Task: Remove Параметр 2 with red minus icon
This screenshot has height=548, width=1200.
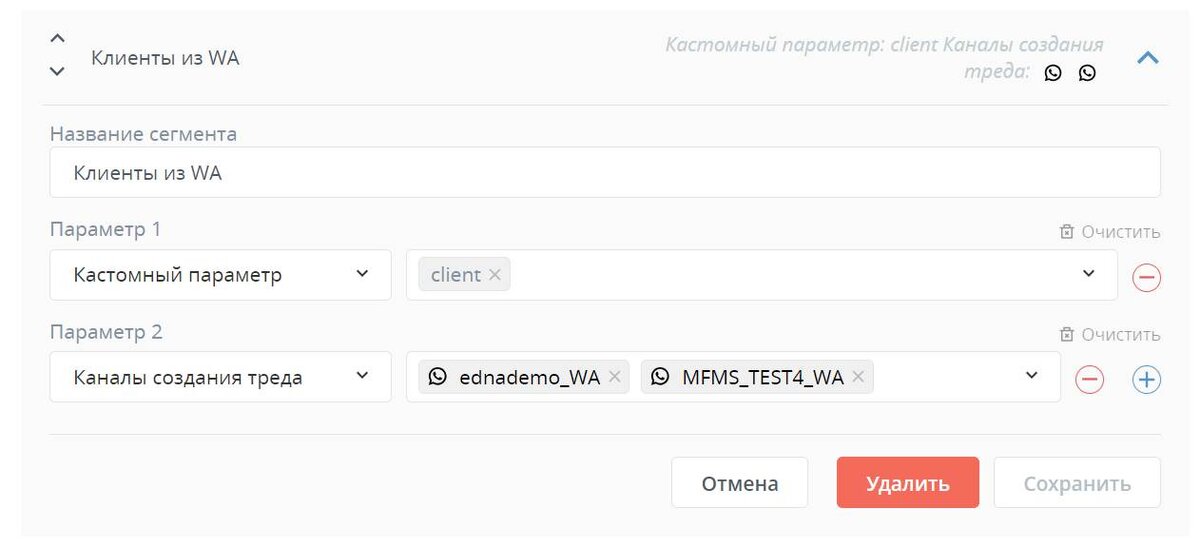Action: click(1089, 379)
